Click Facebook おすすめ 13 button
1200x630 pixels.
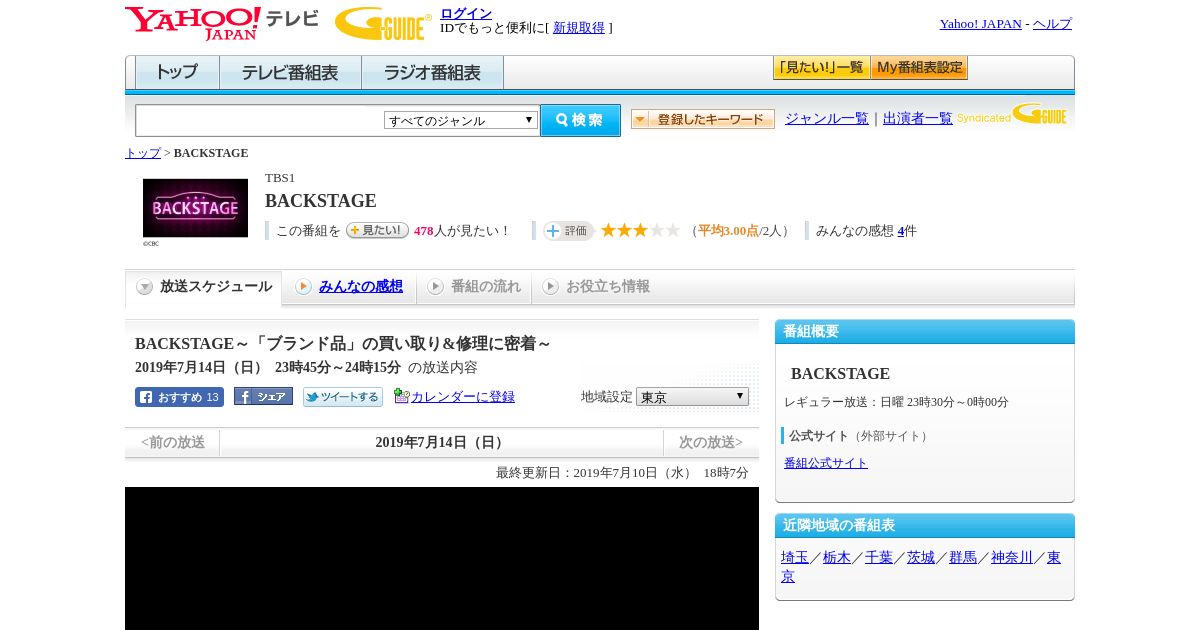point(179,397)
